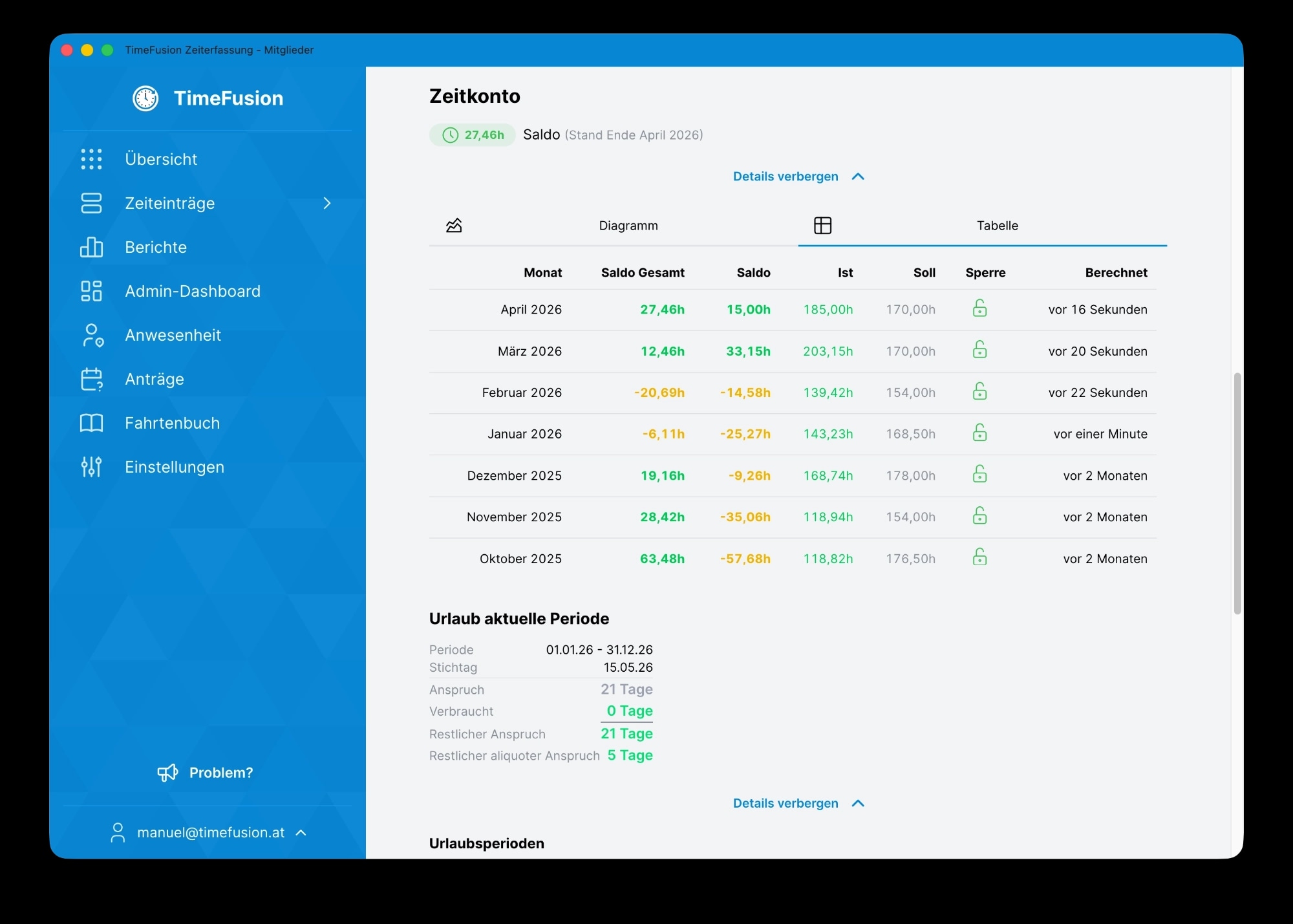Click the Stichtag date 15.05.26
The height and width of the screenshot is (924, 1293).
(x=628, y=667)
